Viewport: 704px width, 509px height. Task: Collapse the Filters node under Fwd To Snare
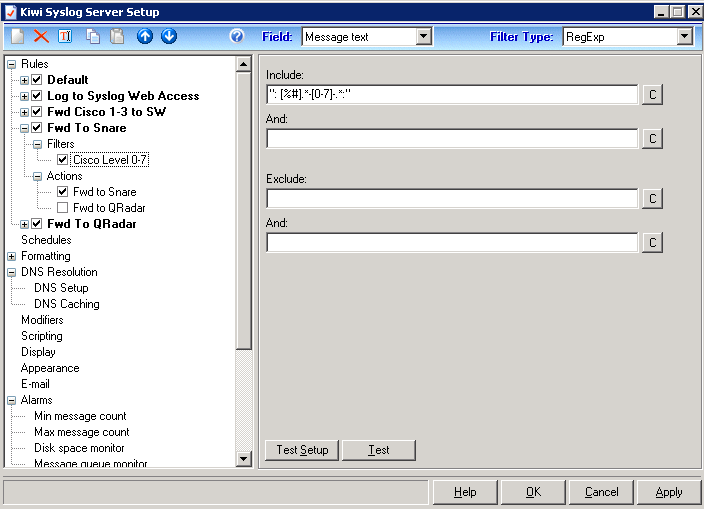(x=38, y=145)
